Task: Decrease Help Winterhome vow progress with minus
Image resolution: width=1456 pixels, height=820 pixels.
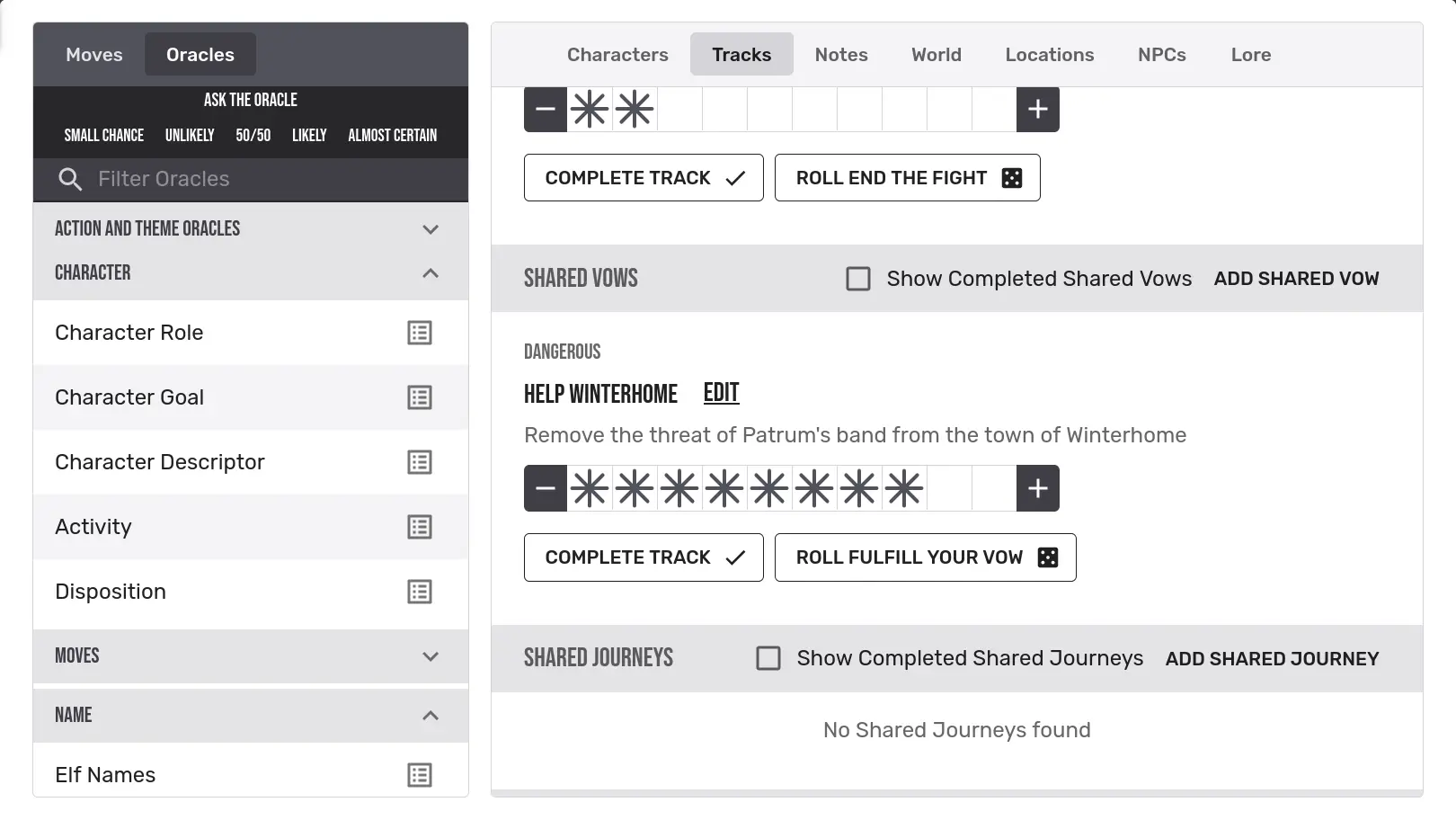Action: click(546, 488)
